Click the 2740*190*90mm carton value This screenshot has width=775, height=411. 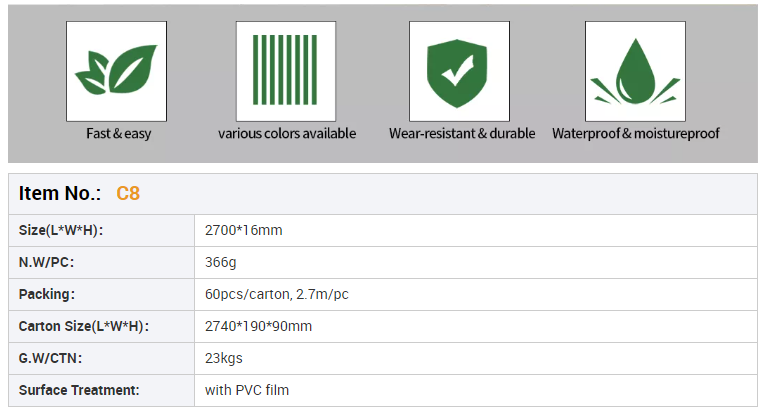[258, 326]
